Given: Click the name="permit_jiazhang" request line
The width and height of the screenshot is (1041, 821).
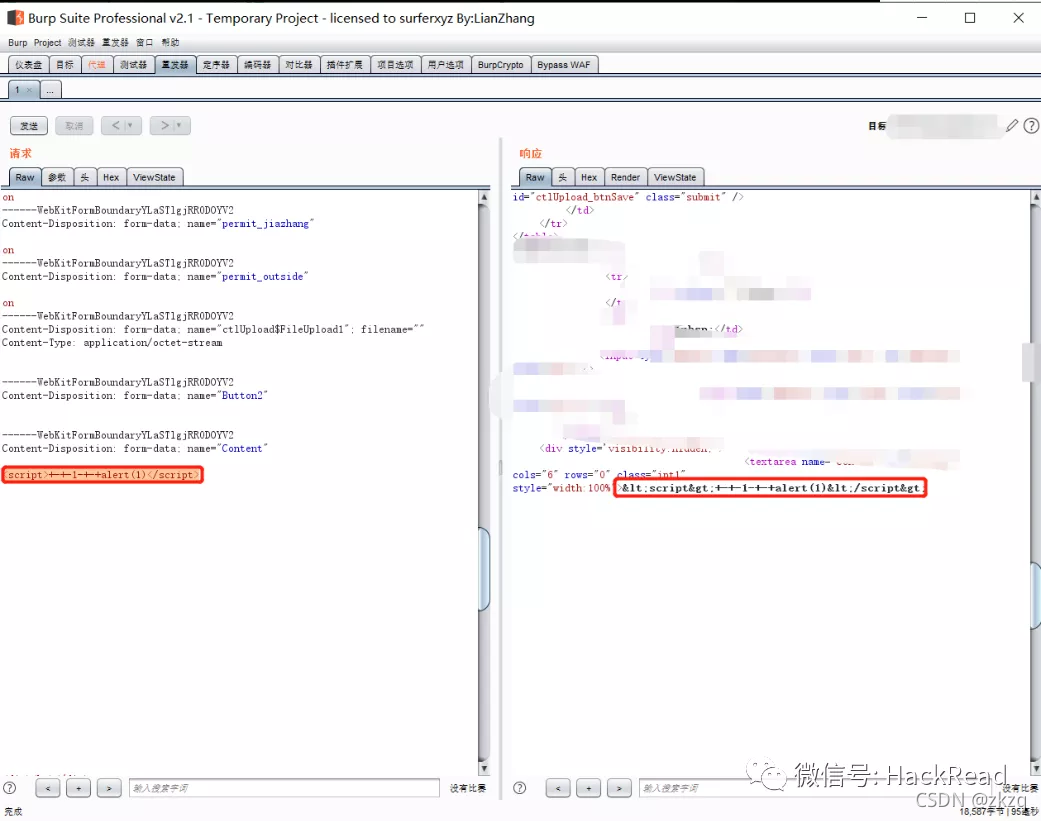Looking at the screenshot, I should coord(158,224).
